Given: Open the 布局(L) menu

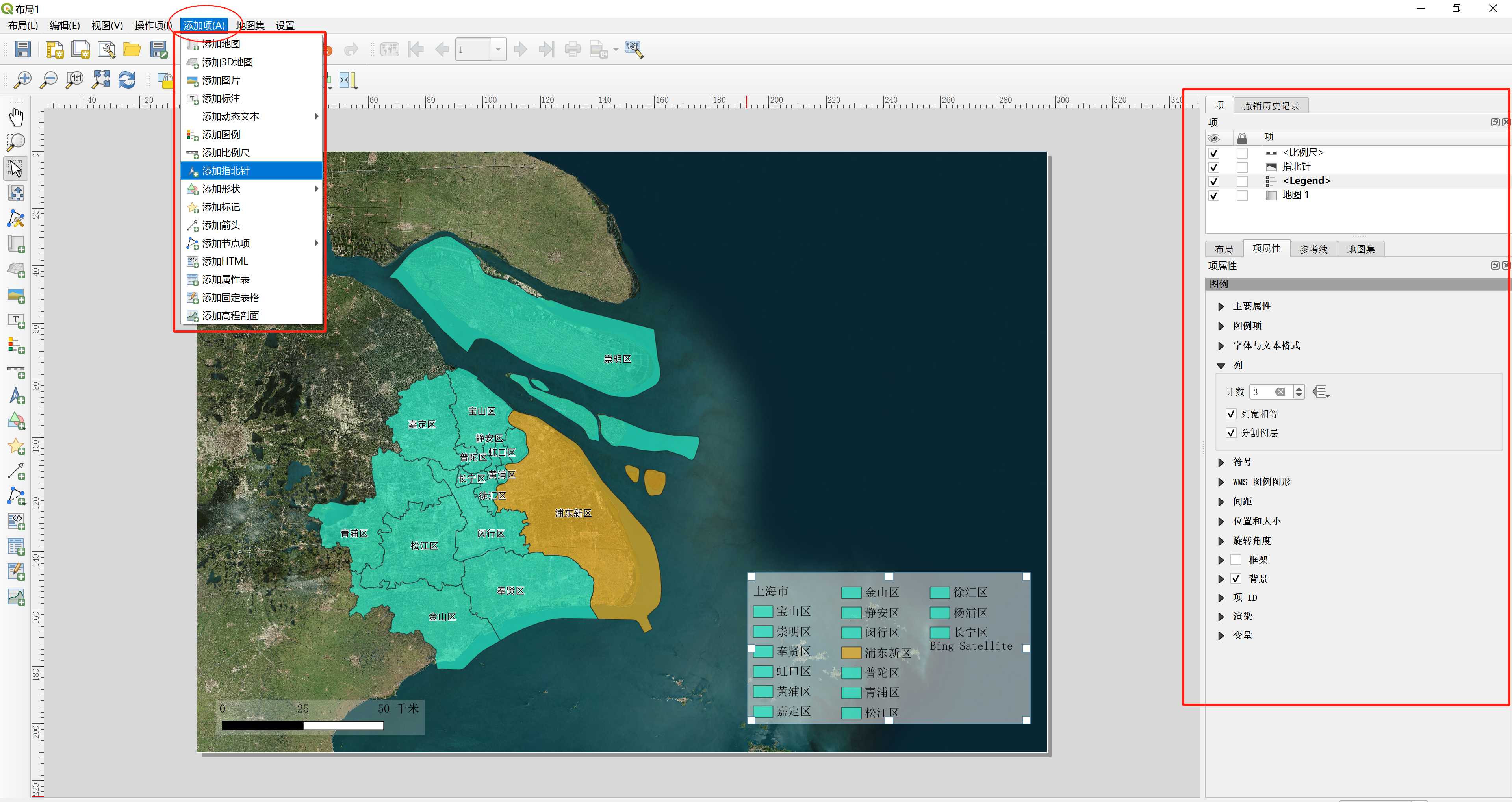Looking at the screenshot, I should [23, 25].
